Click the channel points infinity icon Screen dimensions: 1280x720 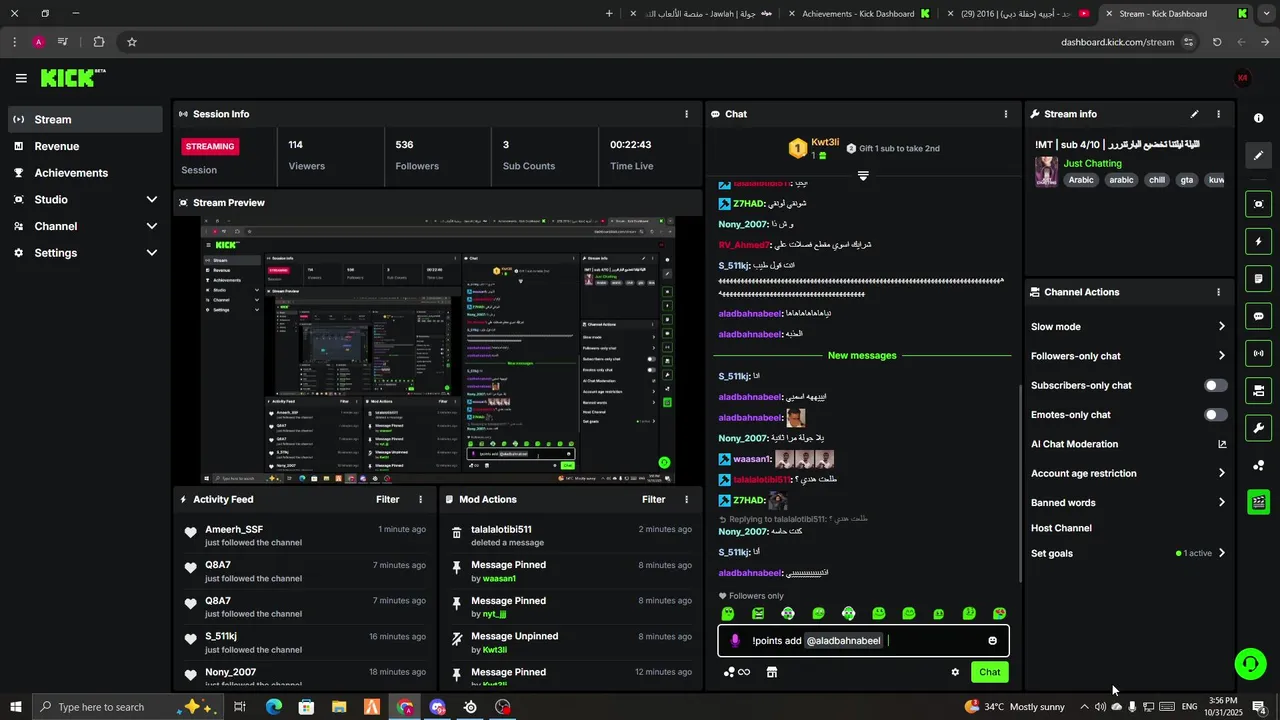[x=737, y=672]
